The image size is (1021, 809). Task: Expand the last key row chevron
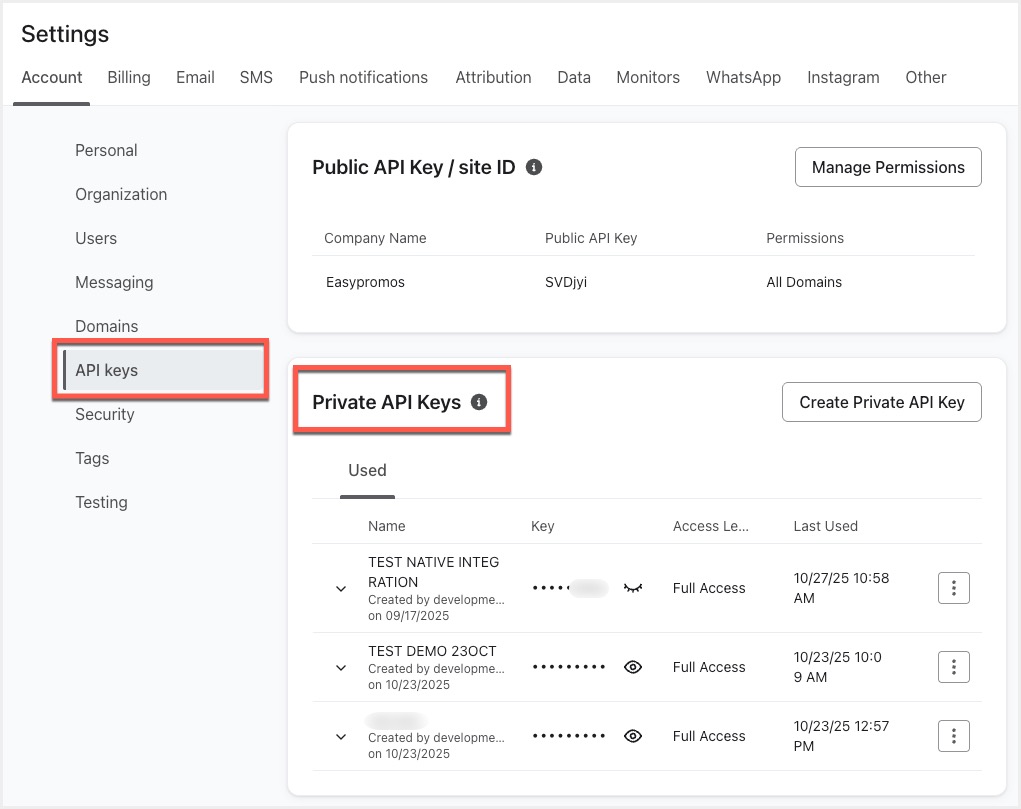pos(341,737)
